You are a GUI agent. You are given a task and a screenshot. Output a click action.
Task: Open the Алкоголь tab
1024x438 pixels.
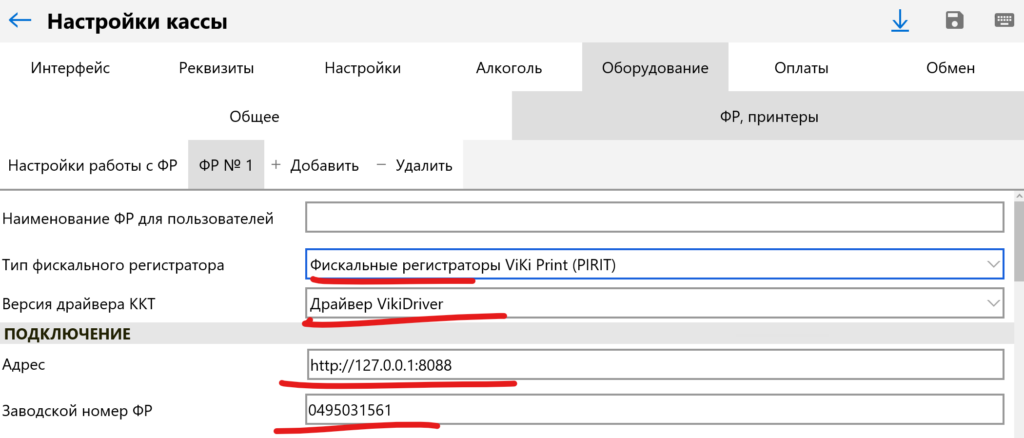pyautogui.click(x=509, y=68)
